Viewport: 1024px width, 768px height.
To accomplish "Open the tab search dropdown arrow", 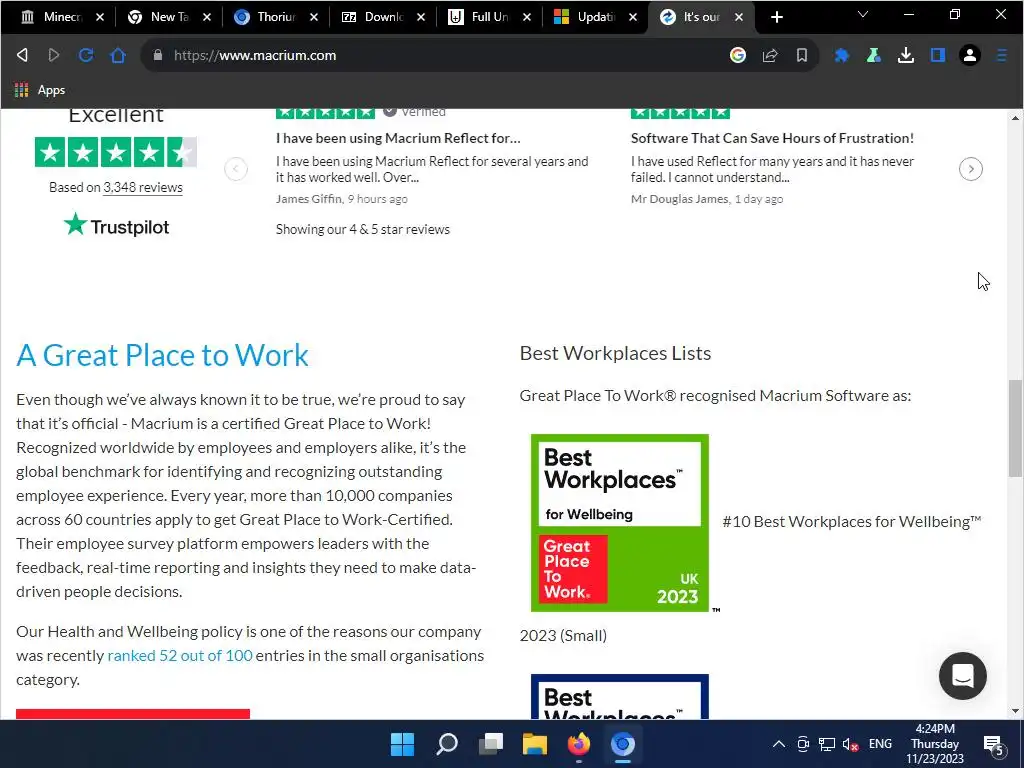I will [863, 14].
